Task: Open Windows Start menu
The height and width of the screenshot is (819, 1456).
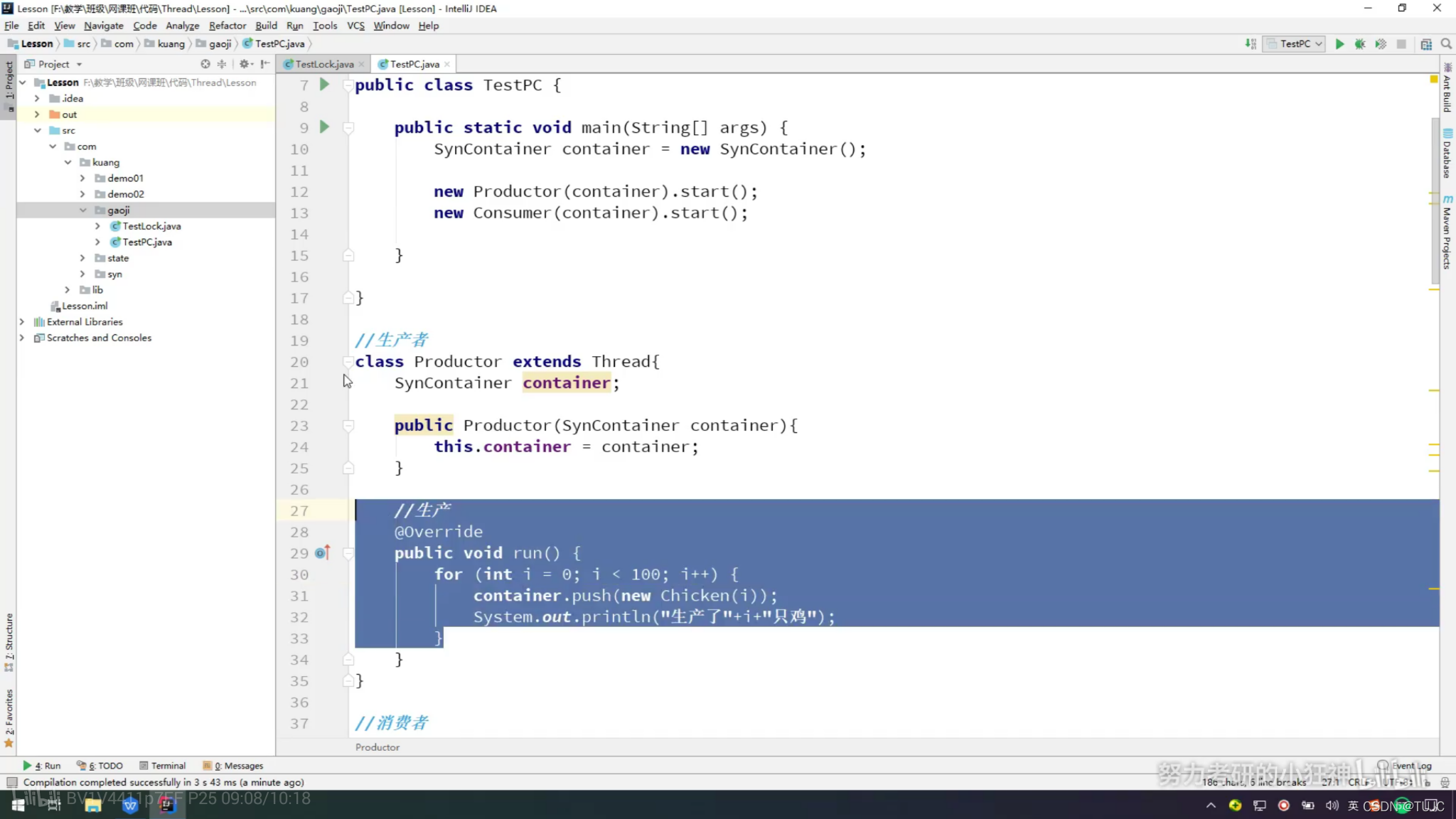Action: pos(18,805)
